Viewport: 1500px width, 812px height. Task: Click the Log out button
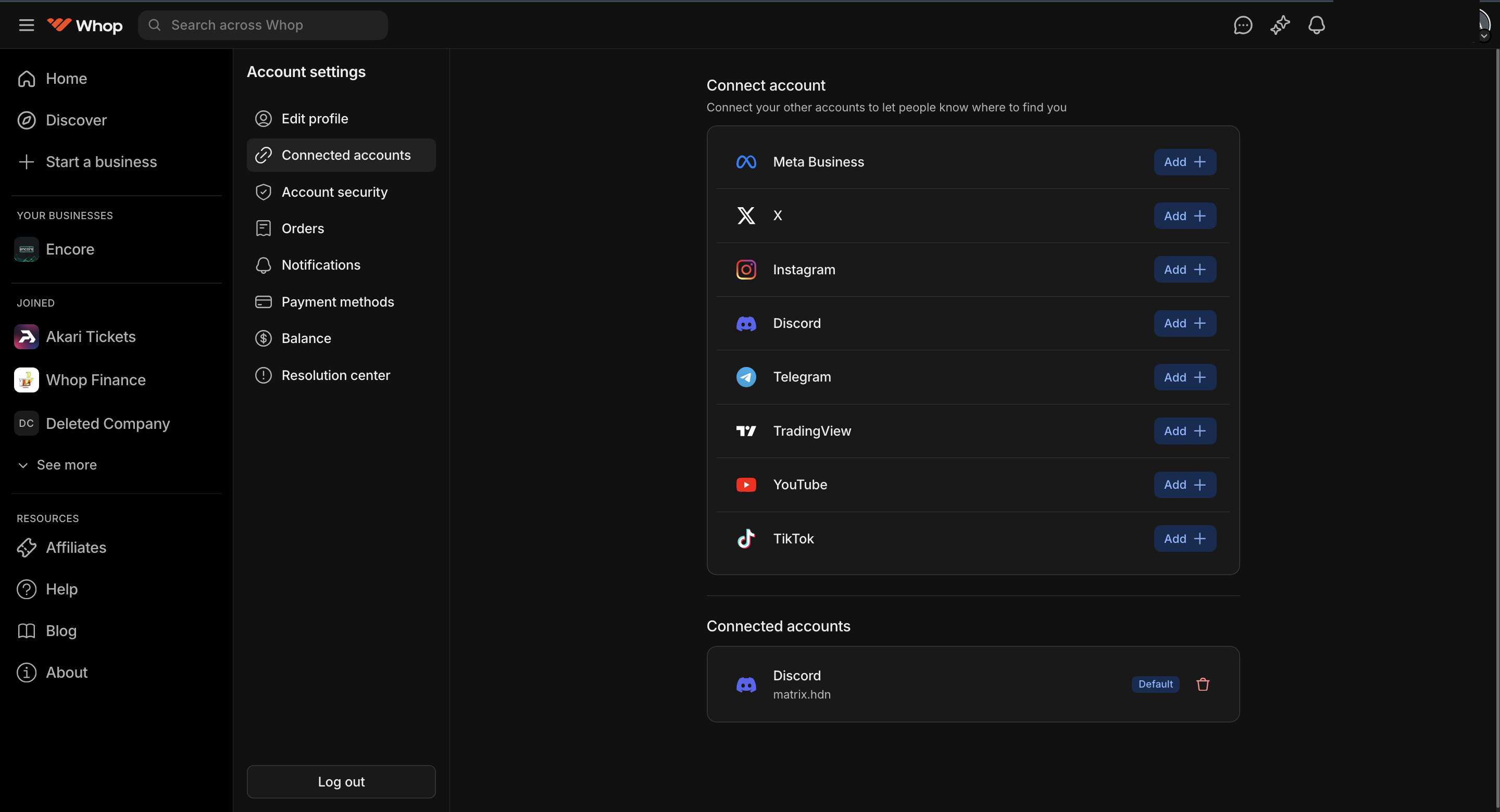click(341, 782)
